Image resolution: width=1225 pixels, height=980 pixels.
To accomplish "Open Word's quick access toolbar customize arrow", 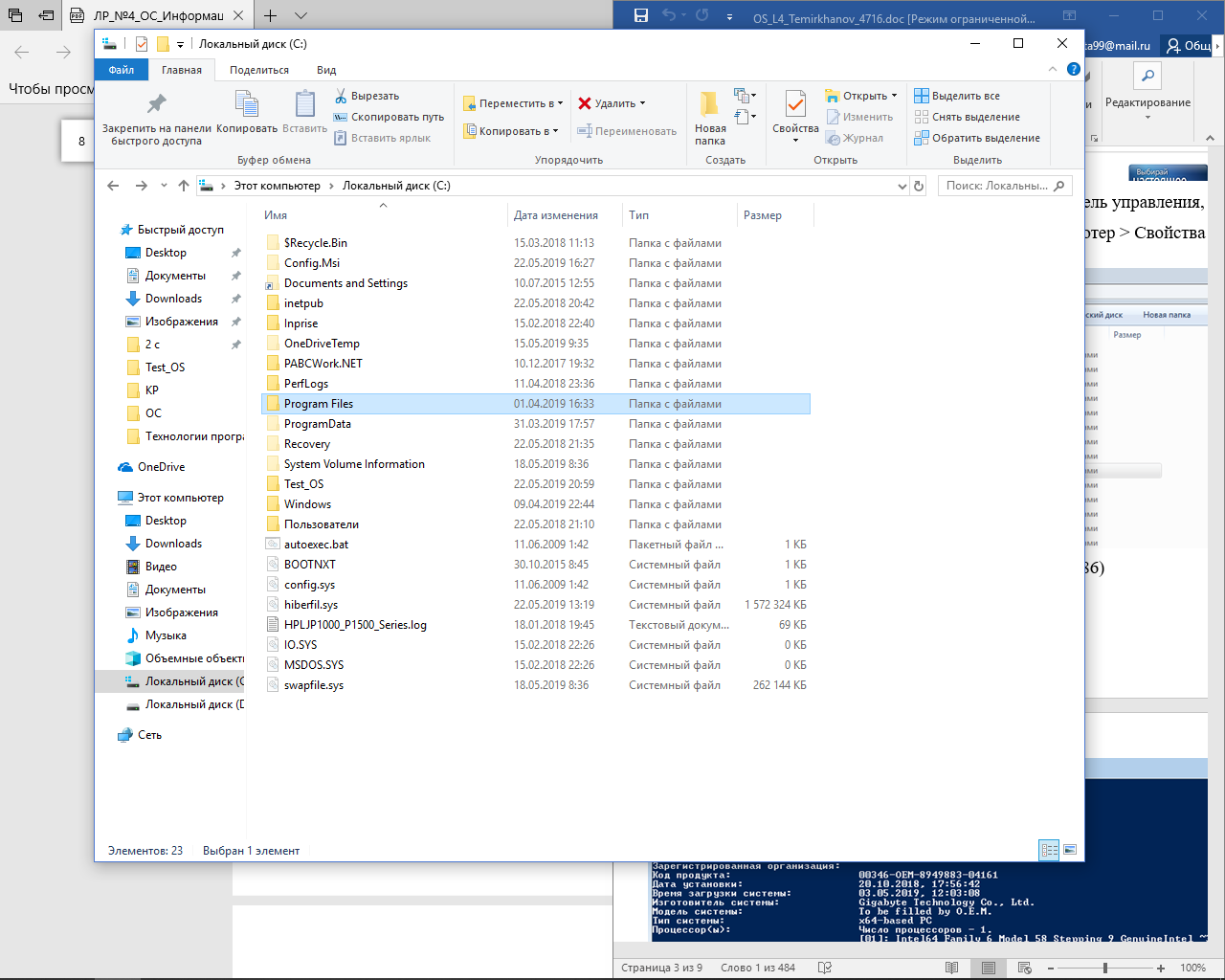I will point(729,16).
